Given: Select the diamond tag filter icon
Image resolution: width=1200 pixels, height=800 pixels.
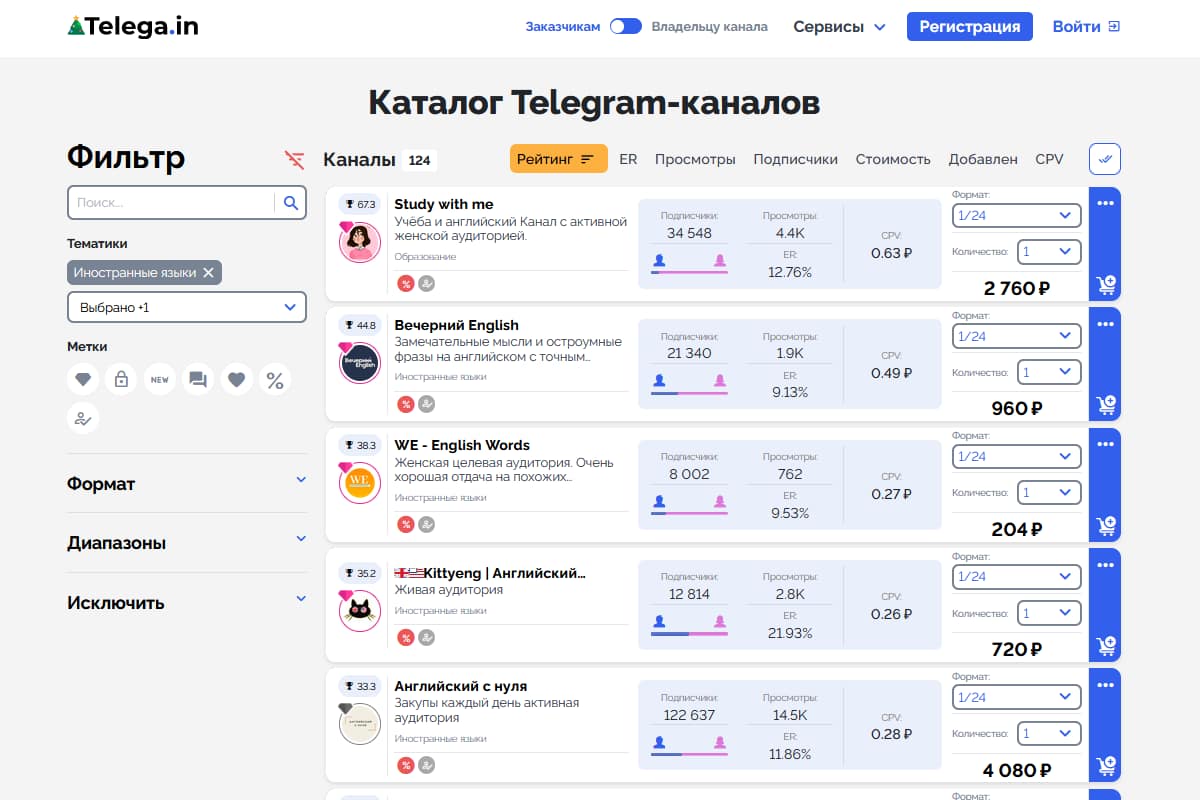Looking at the screenshot, I should pyautogui.click(x=83, y=379).
